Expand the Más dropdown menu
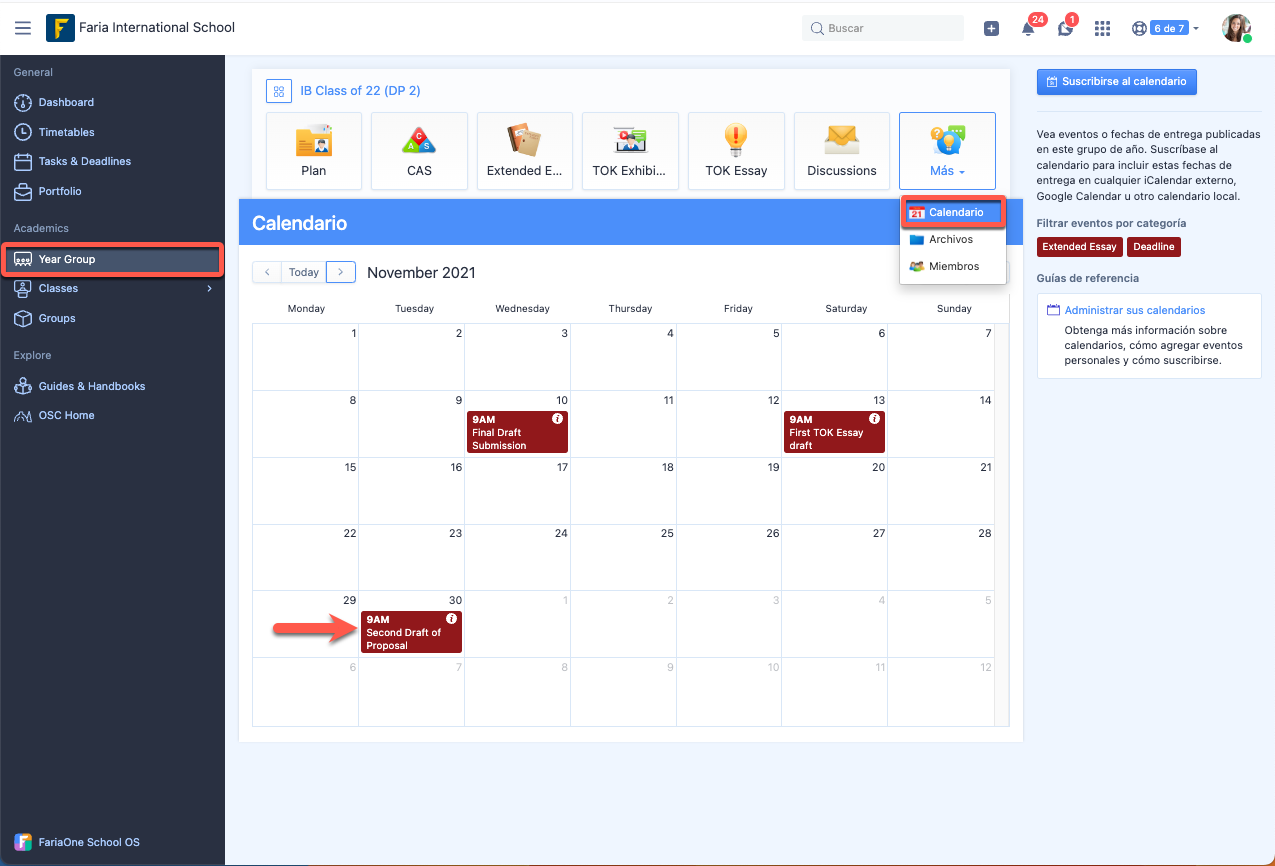Screen dimensions: 1275x866 click(946, 151)
